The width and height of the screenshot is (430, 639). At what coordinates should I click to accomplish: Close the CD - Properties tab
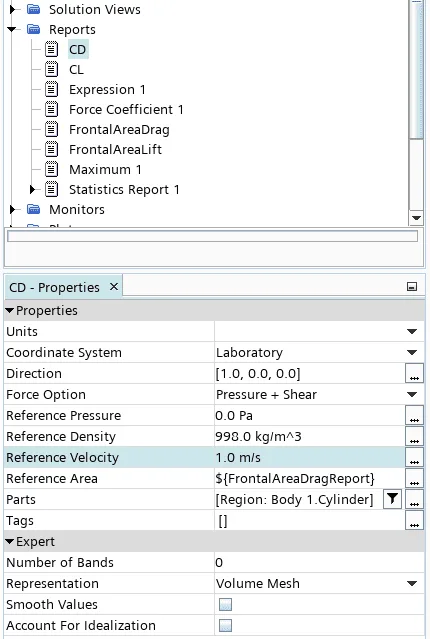coord(114,287)
